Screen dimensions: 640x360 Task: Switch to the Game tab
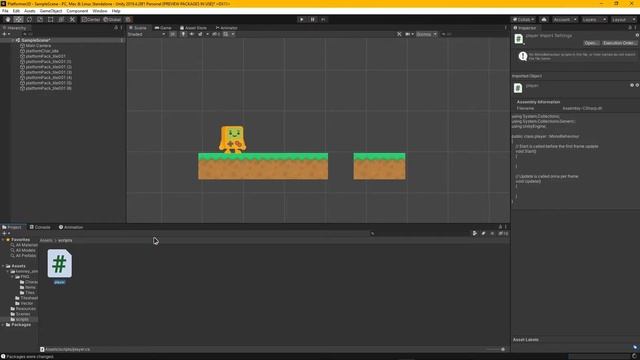pyautogui.click(x=163, y=28)
